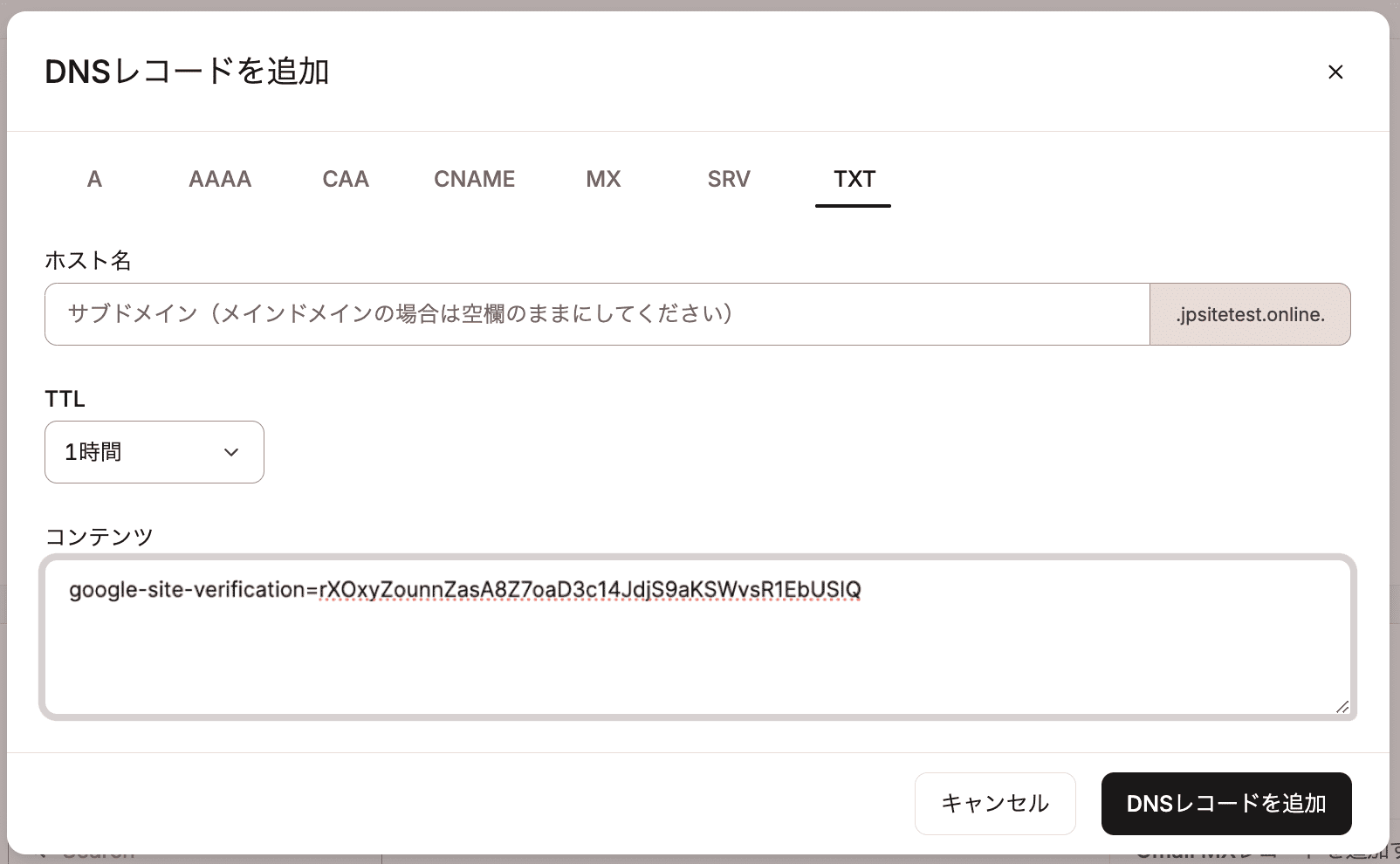Click the chevron on the TTL selector
This screenshot has width=1400, height=864.
point(230,452)
